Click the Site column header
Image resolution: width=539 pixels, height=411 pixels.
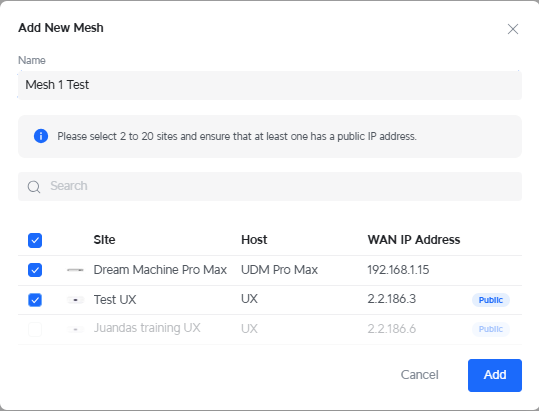click(104, 240)
